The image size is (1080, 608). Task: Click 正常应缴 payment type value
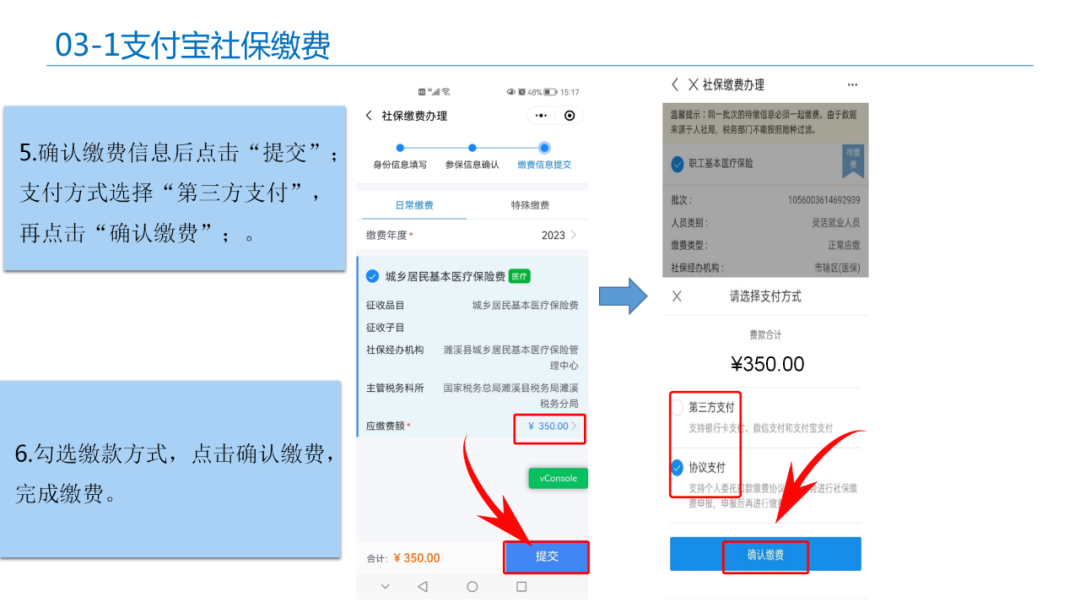coord(844,245)
